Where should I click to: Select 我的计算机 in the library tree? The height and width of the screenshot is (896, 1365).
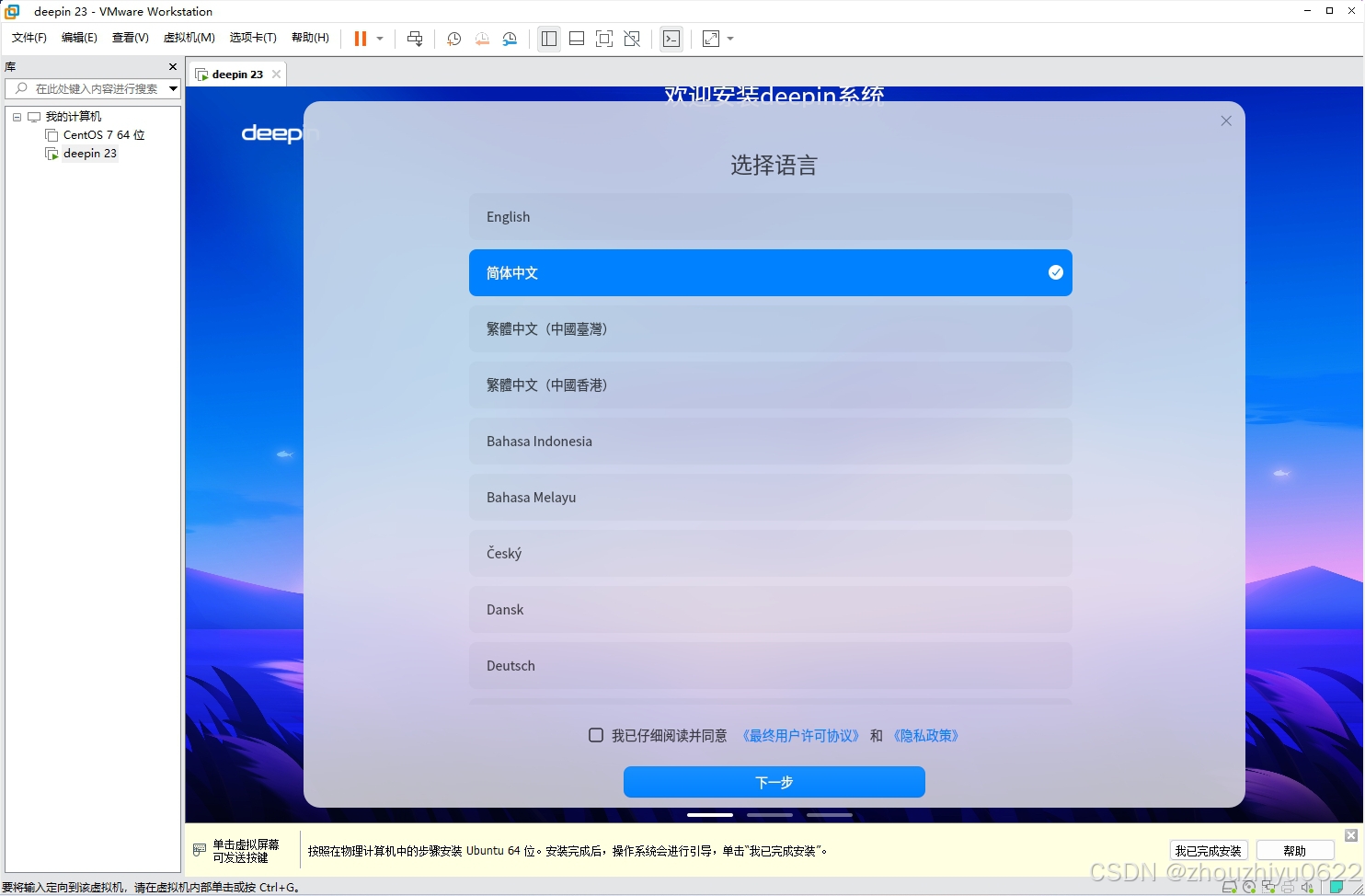coord(74,117)
